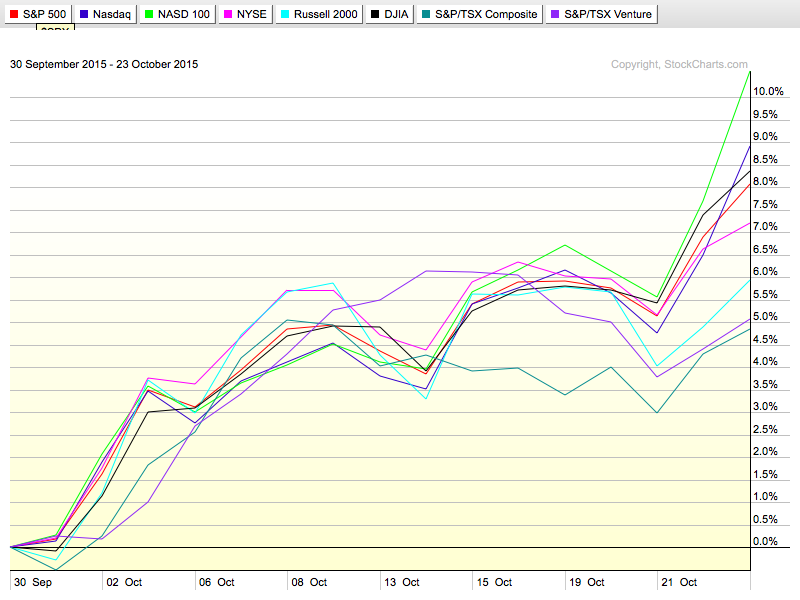Click the 08 Oct date label
The height and width of the screenshot is (600, 800).
(309, 582)
